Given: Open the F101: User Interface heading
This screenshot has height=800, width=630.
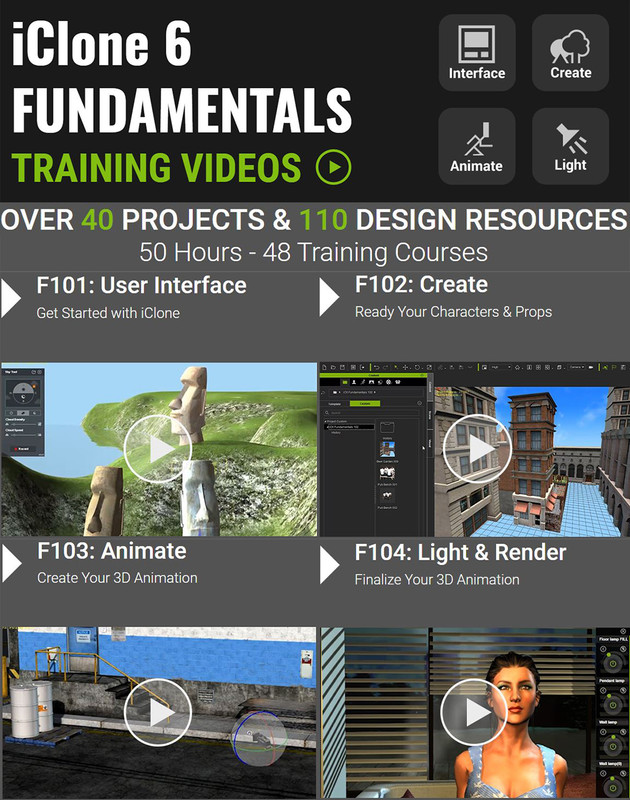Looking at the screenshot, I should [141, 286].
